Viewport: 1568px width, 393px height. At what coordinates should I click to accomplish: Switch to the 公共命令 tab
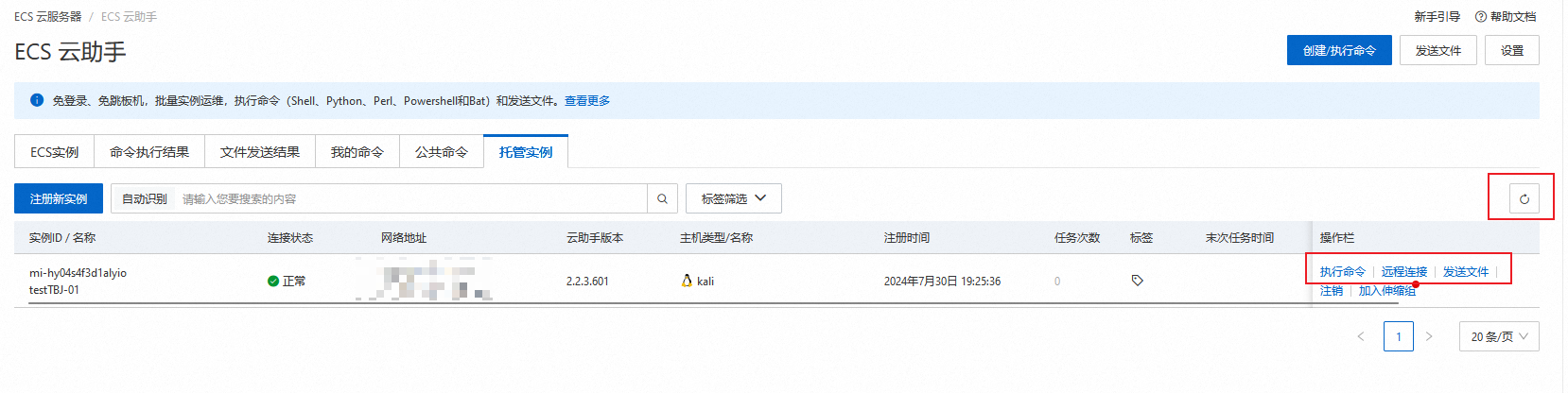(x=442, y=152)
